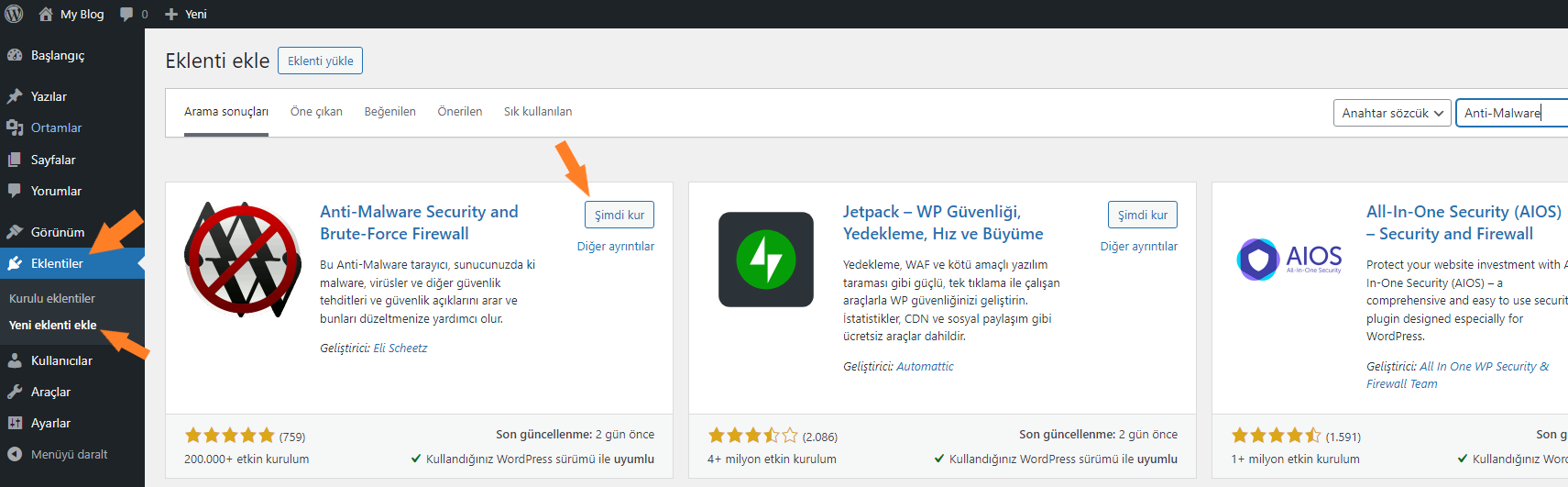Click the Ayarlar settings icon
The height and width of the screenshot is (487, 1568).
point(15,423)
